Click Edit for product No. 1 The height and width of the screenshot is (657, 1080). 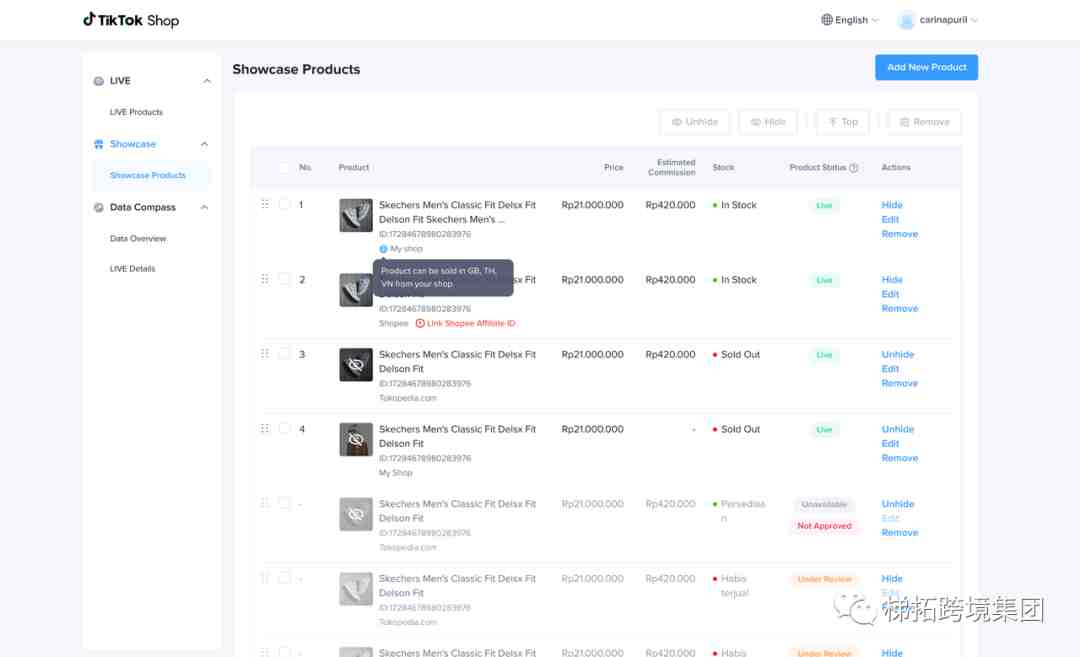point(890,219)
